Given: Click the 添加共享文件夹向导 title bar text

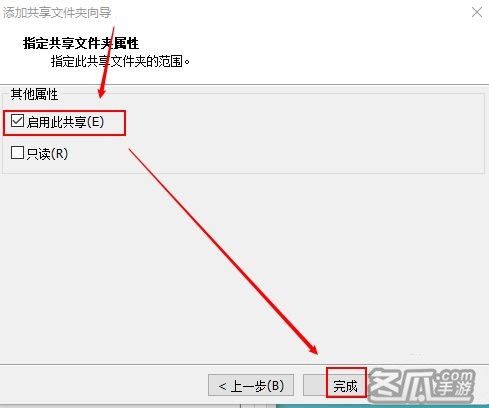Looking at the screenshot, I should [57, 13].
